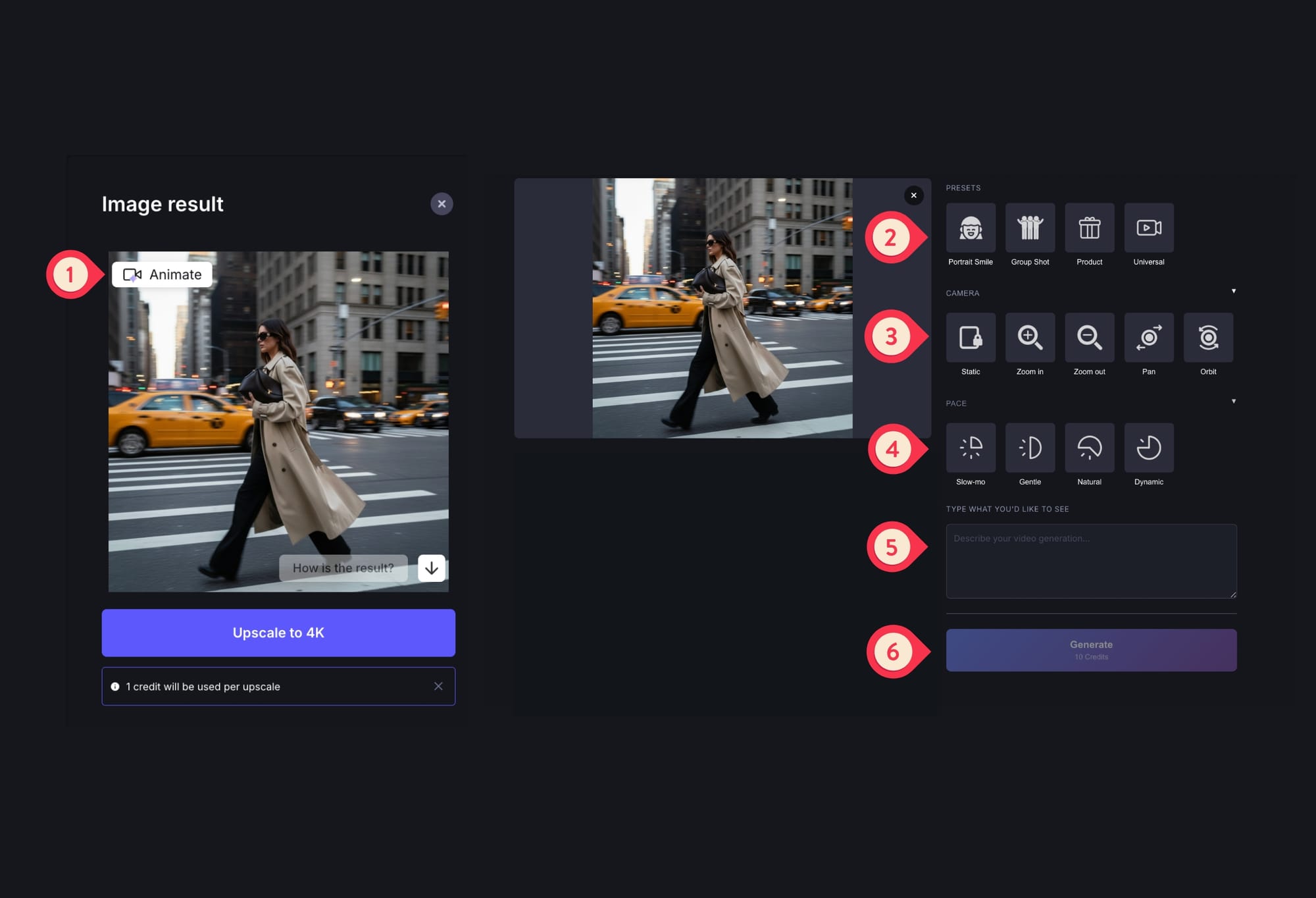Click the Generate 10 Credits button
Viewport: 1316px width, 898px height.
pyautogui.click(x=1091, y=650)
